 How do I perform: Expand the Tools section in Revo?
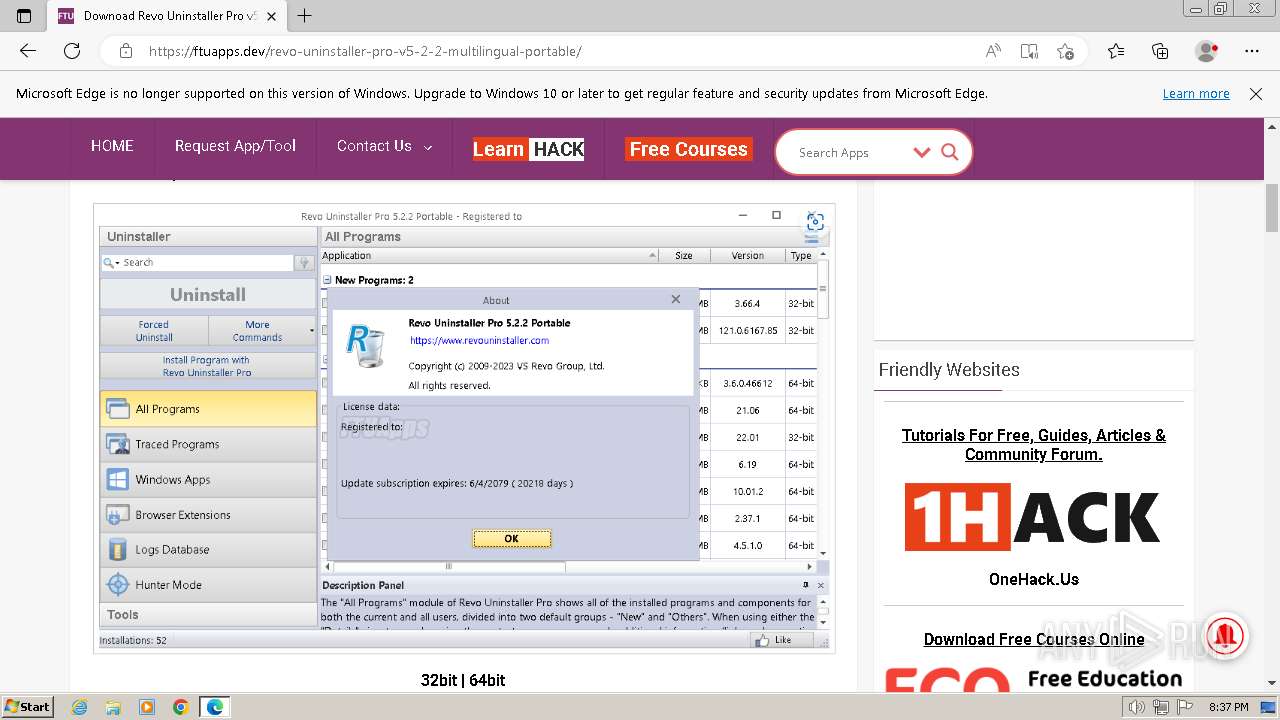coord(208,614)
